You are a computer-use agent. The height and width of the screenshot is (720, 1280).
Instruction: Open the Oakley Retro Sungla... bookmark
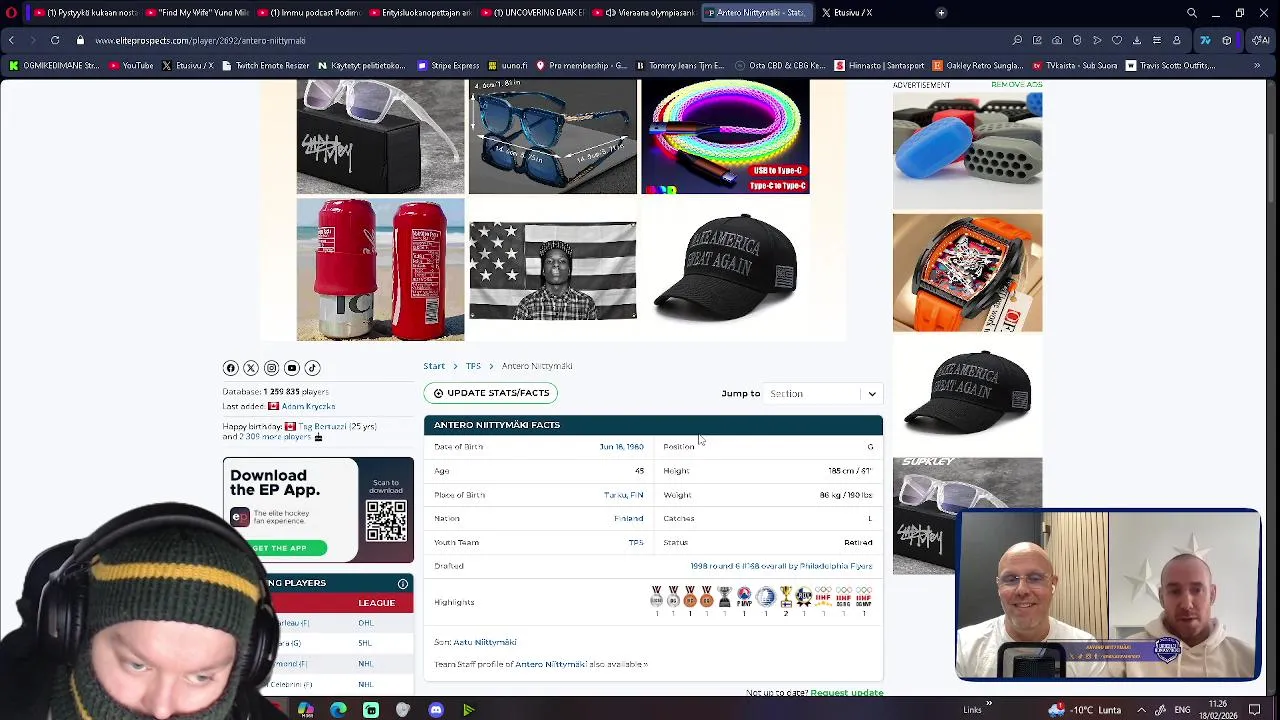978,66
